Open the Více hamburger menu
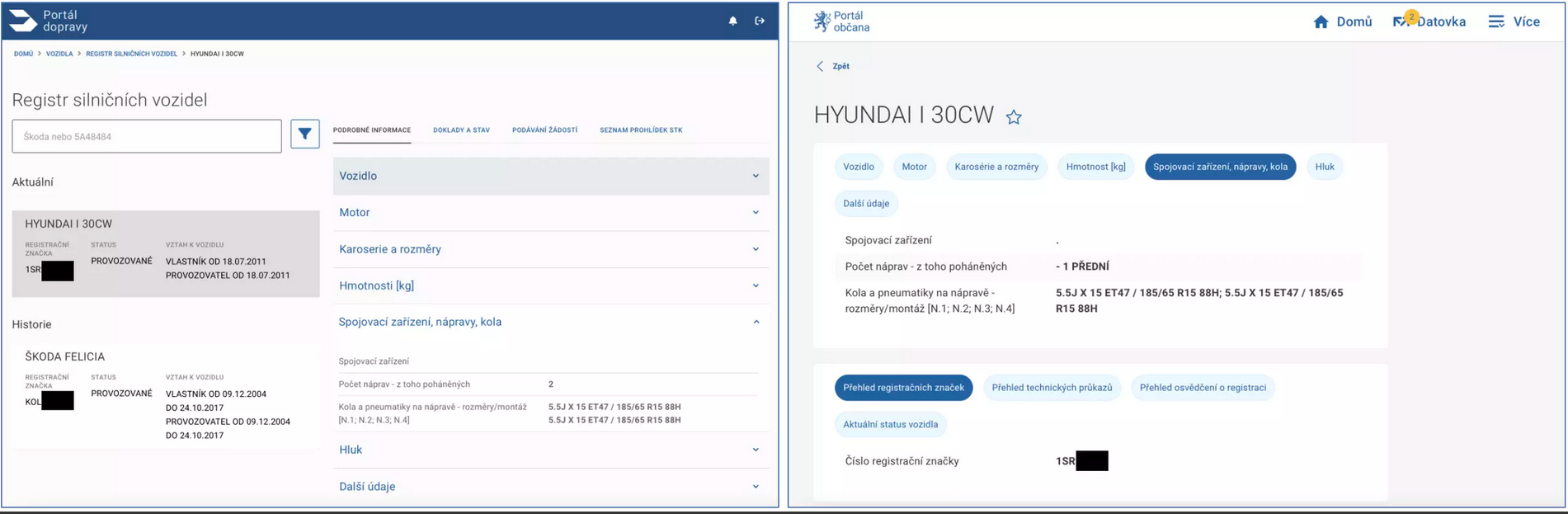This screenshot has height=514, width=1568. coord(1514,21)
